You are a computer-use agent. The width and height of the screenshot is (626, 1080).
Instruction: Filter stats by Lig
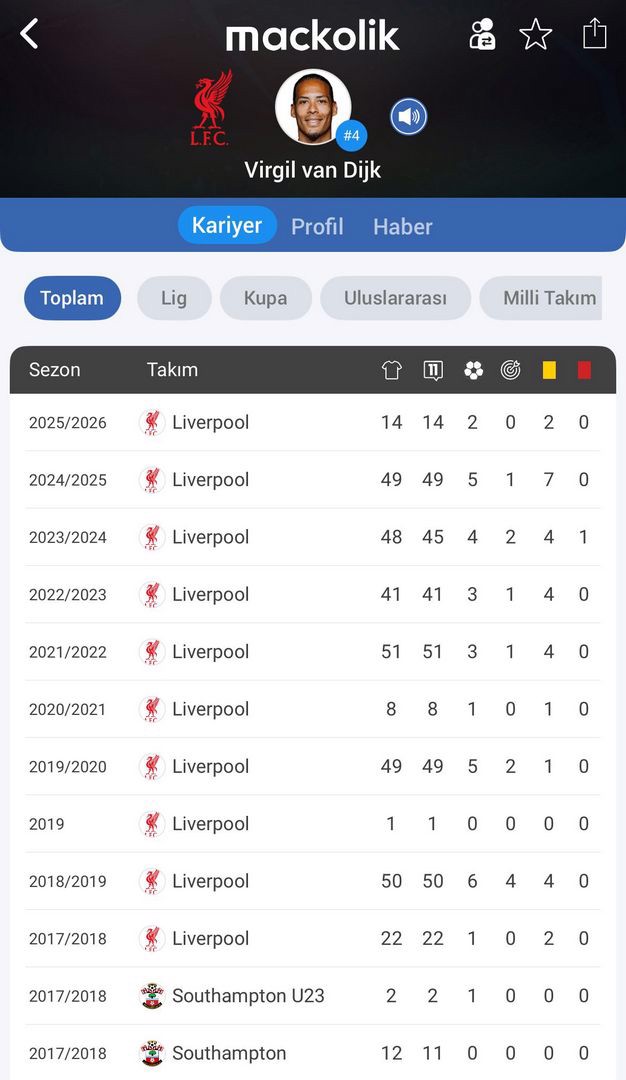click(174, 298)
